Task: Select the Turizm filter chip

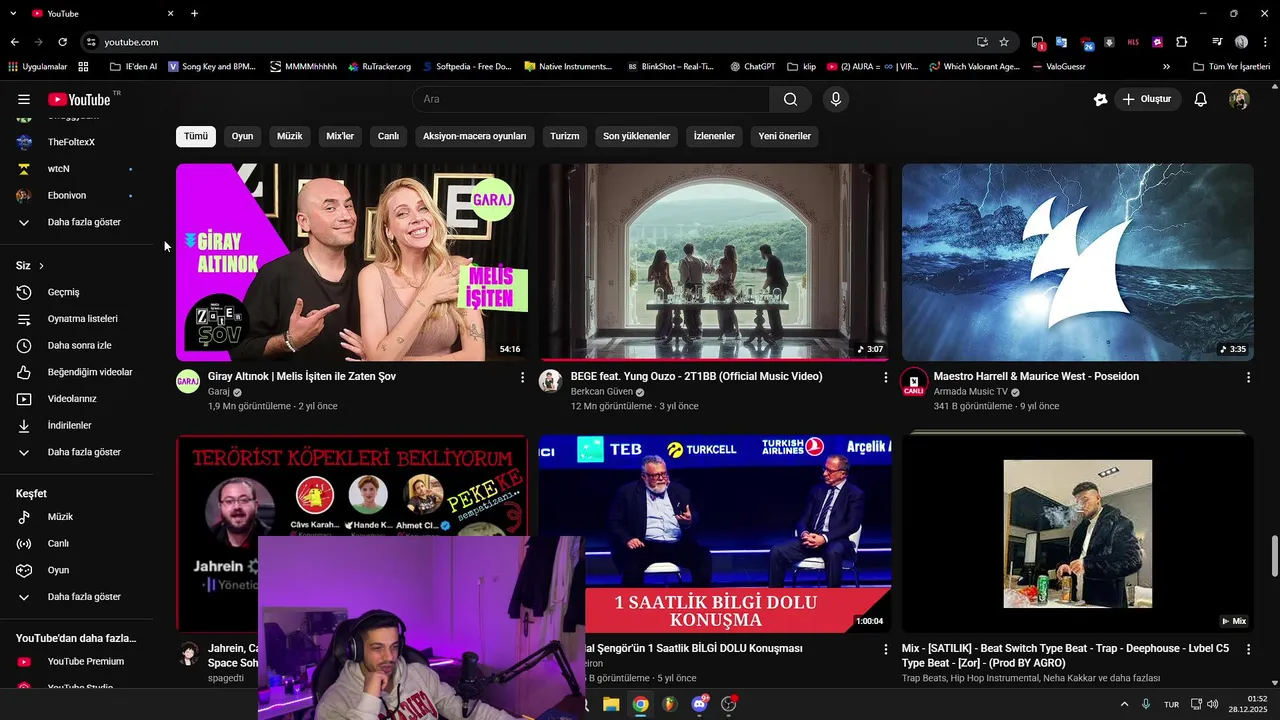Action: click(565, 136)
